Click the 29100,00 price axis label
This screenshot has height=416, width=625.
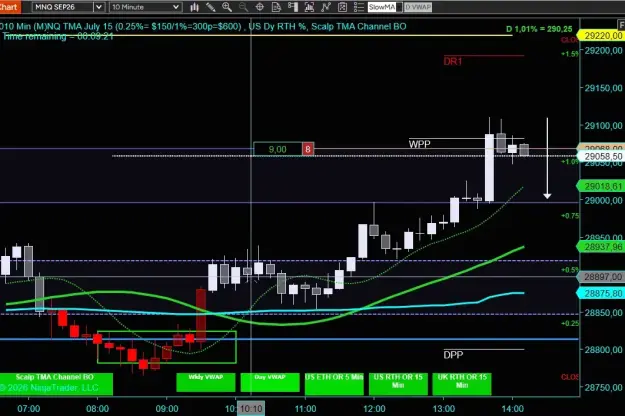[603, 126]
